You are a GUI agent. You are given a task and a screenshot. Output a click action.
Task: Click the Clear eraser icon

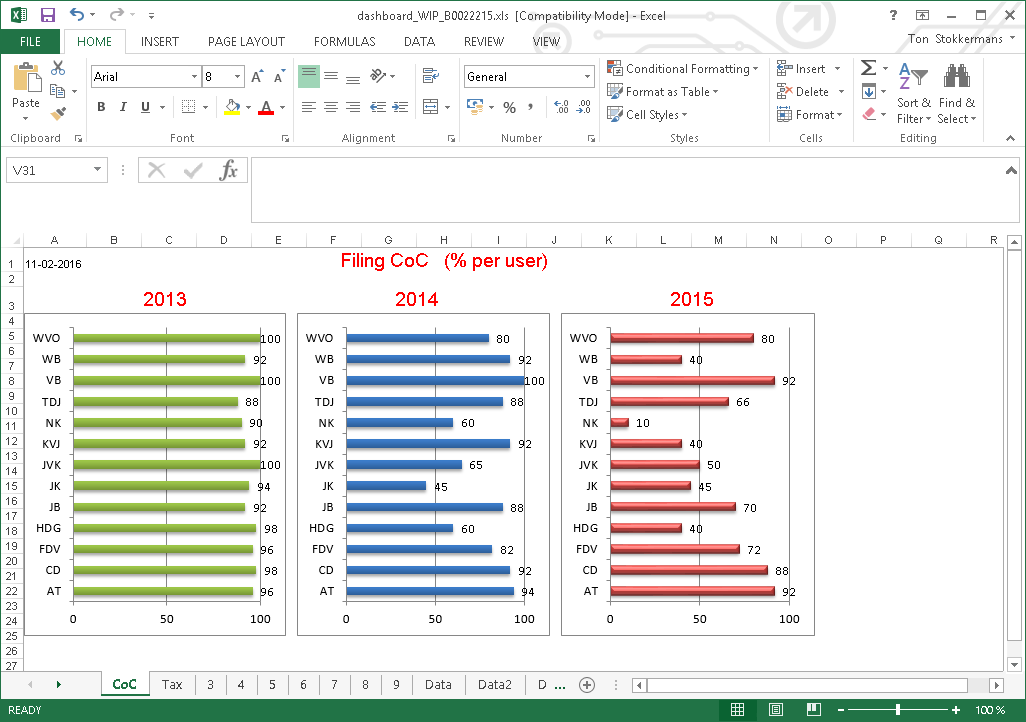coord(869,114)
